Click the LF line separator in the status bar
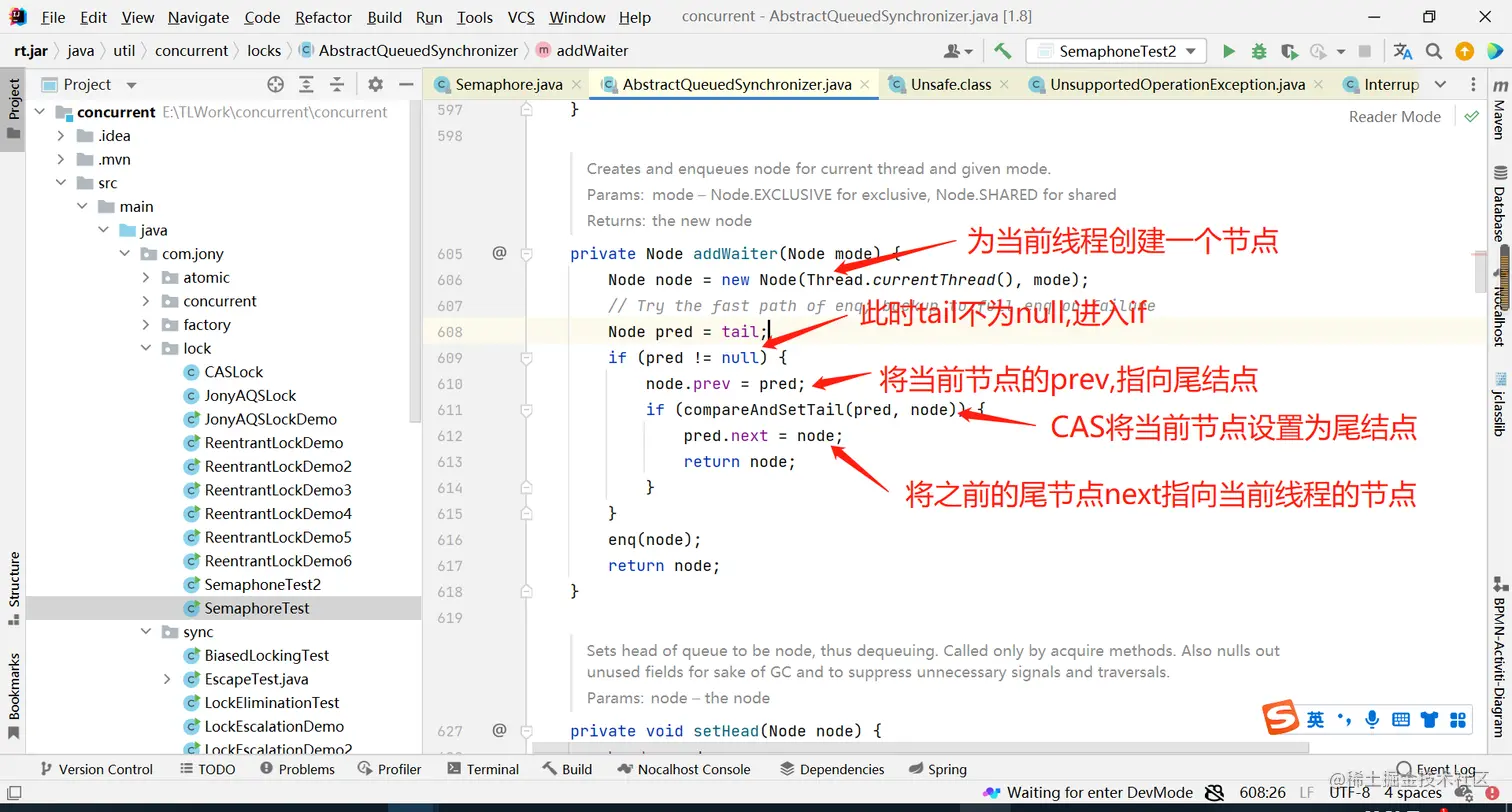This screenshot has width=1512, height=812. click(1307, 793)
